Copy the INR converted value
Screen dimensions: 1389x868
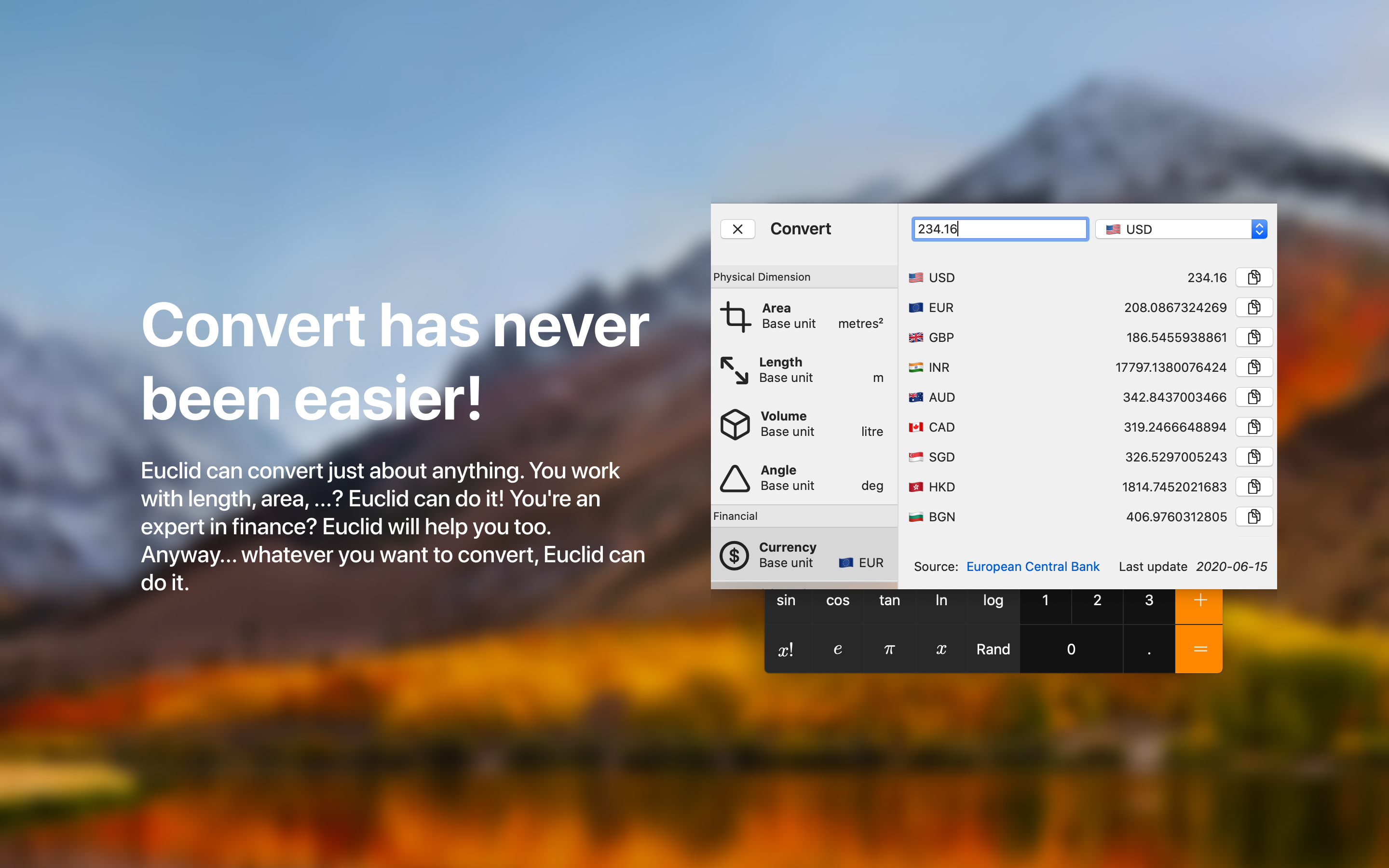tap(1253, 367)
